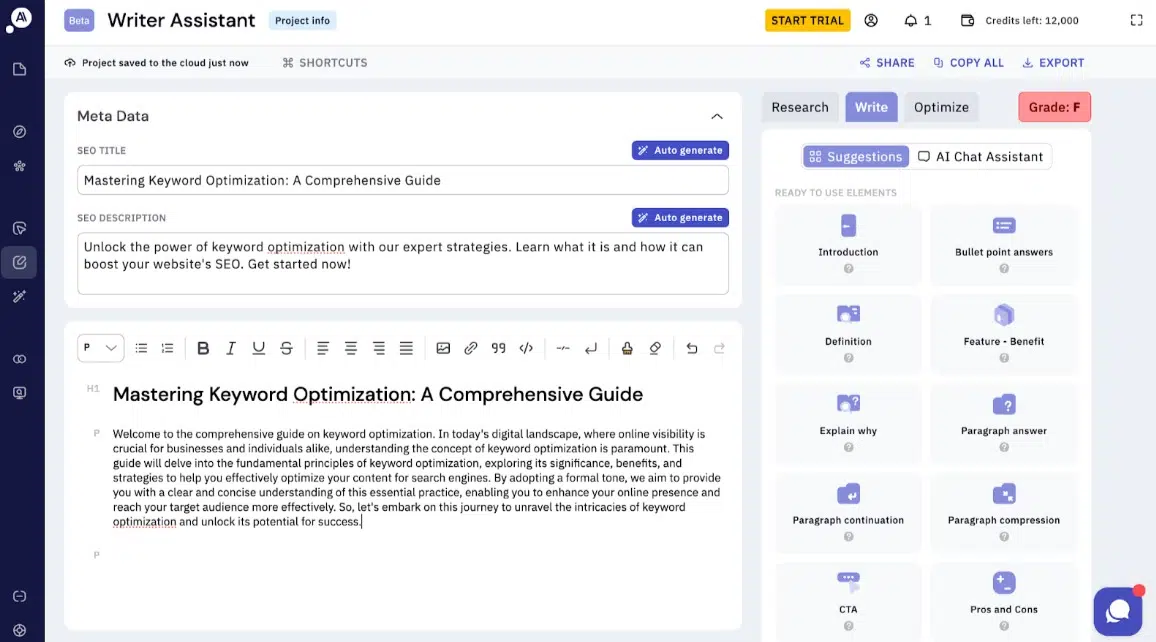Center align the paragraph text
The height and width of the screenshot is (642, 1156).
[x=351, y=348]
